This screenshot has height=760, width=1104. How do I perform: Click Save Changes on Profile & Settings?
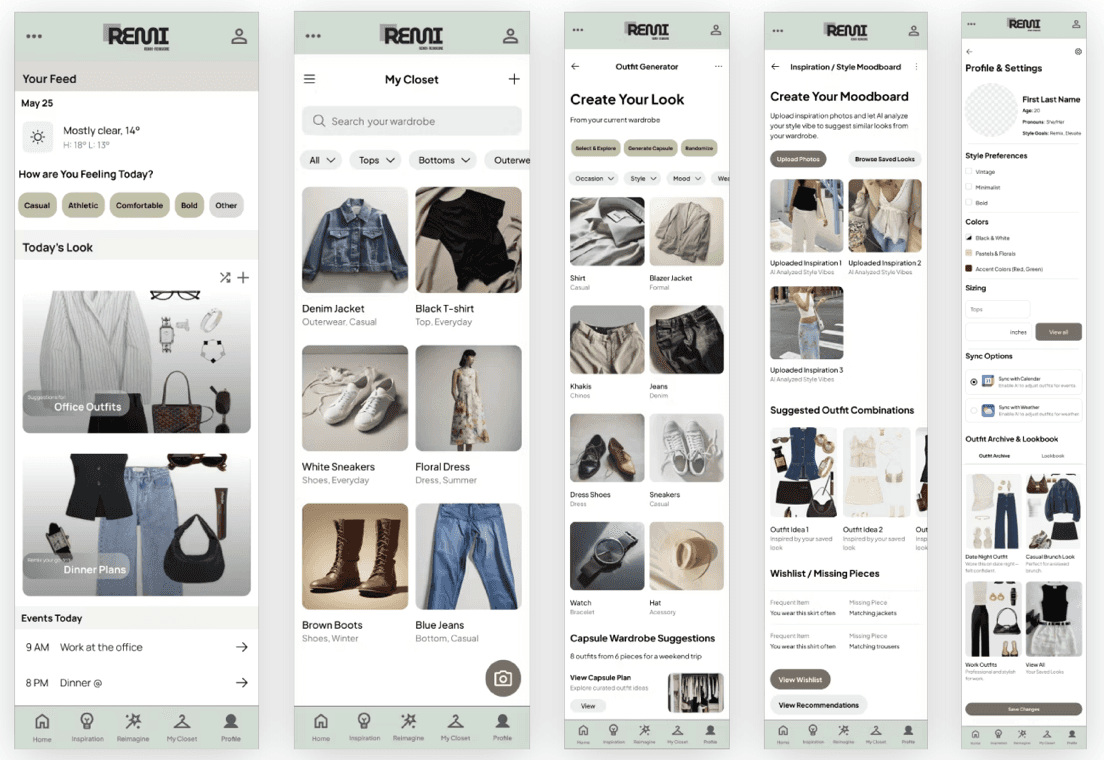tap(1023, 709)
